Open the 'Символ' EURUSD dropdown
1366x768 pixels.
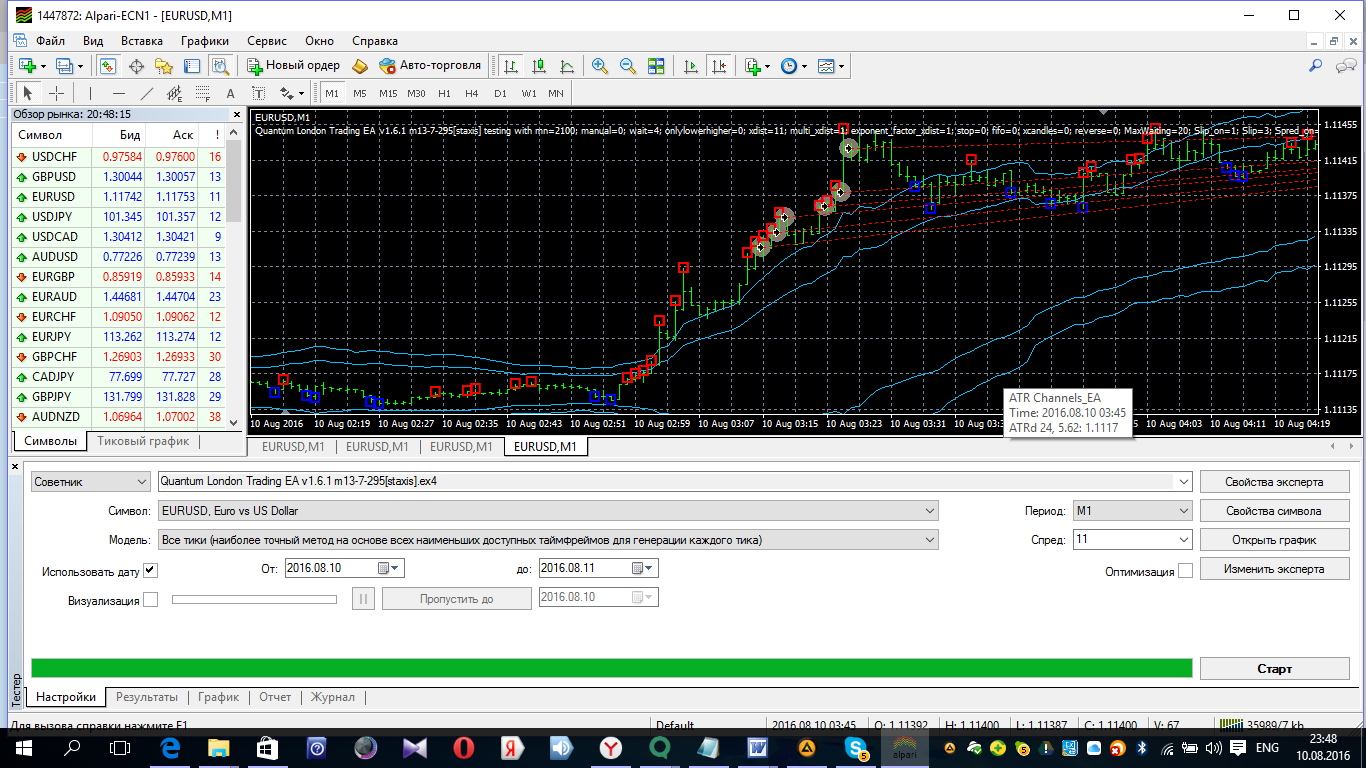(x=548, y=511)
